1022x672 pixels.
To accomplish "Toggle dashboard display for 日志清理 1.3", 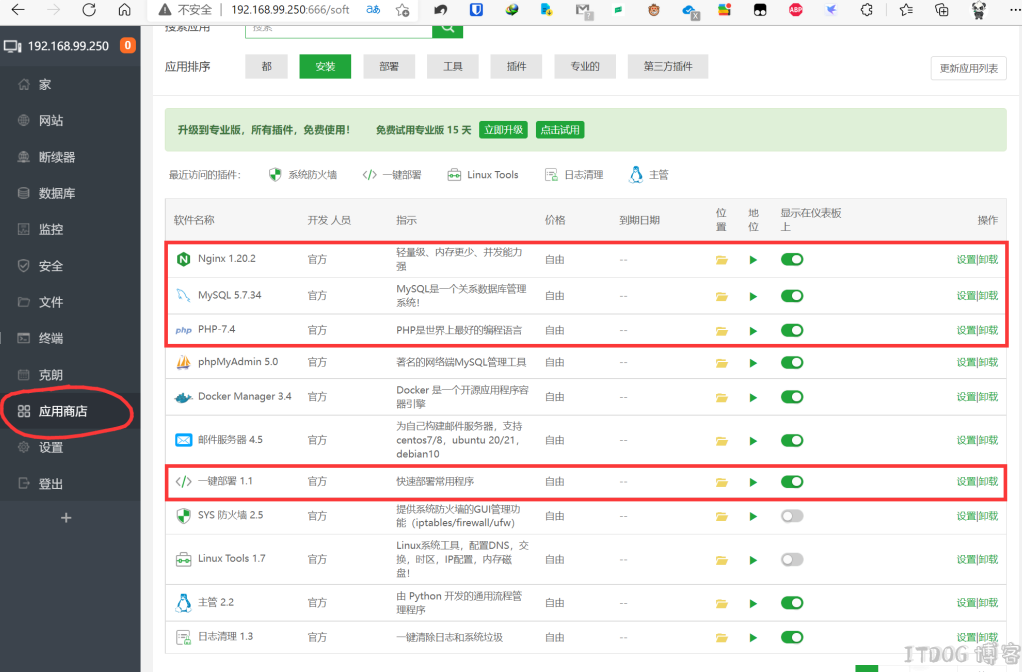I will point(792,637).
